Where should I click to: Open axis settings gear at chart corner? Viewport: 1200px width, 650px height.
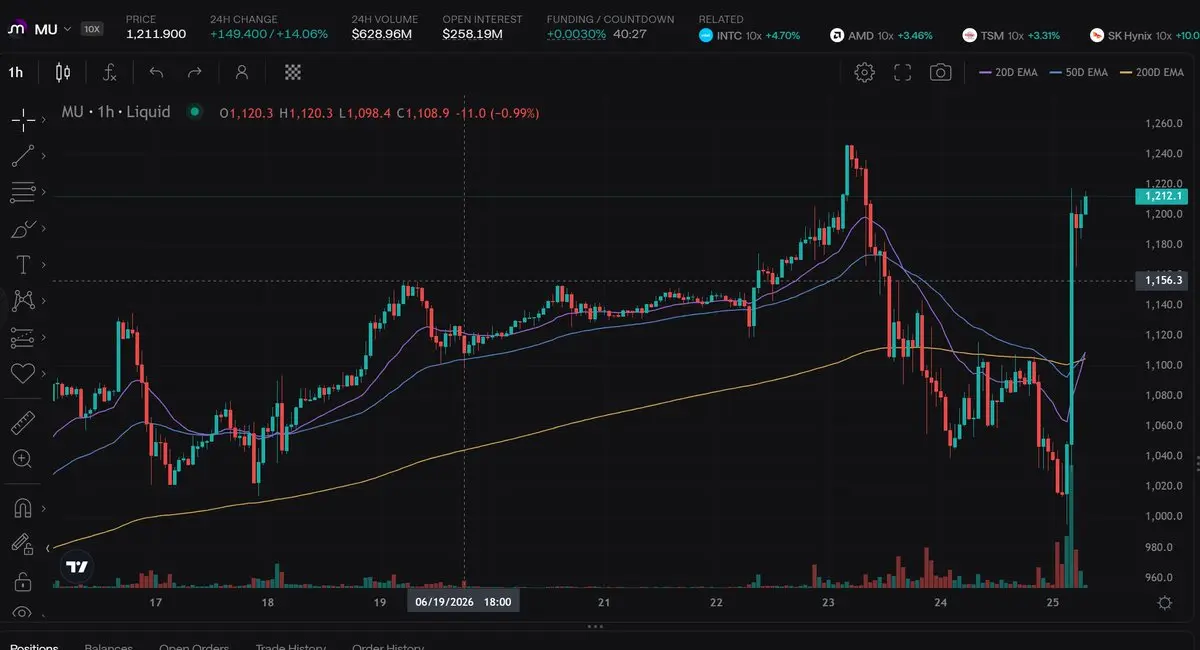(1165, 602)
